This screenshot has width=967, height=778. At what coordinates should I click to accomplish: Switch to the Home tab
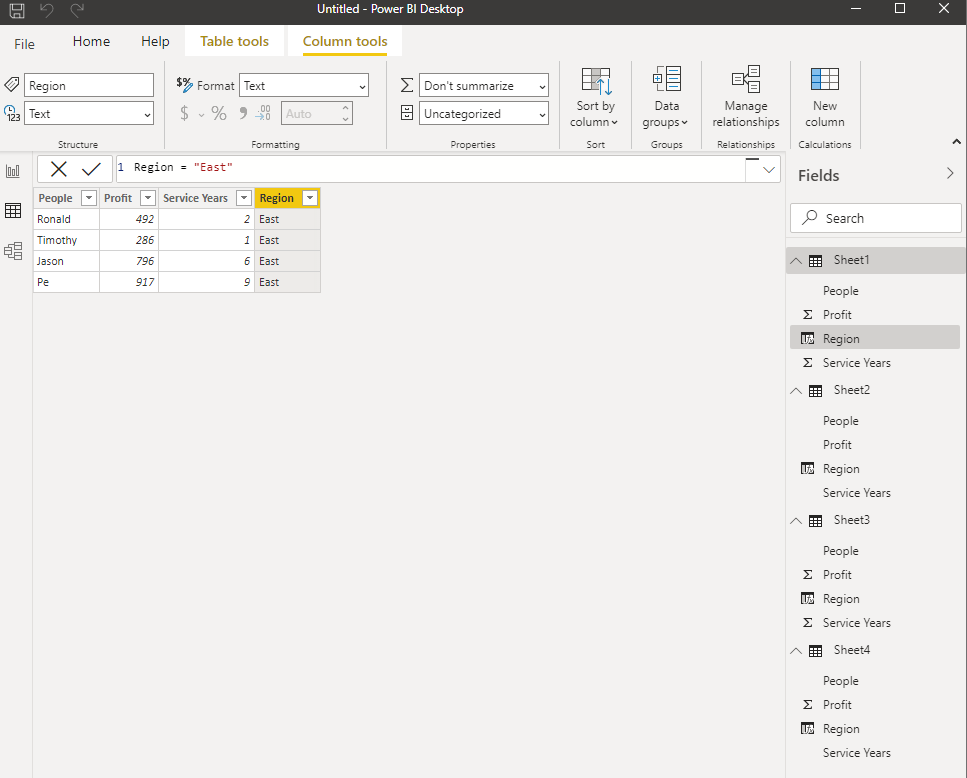coord(91,41)
